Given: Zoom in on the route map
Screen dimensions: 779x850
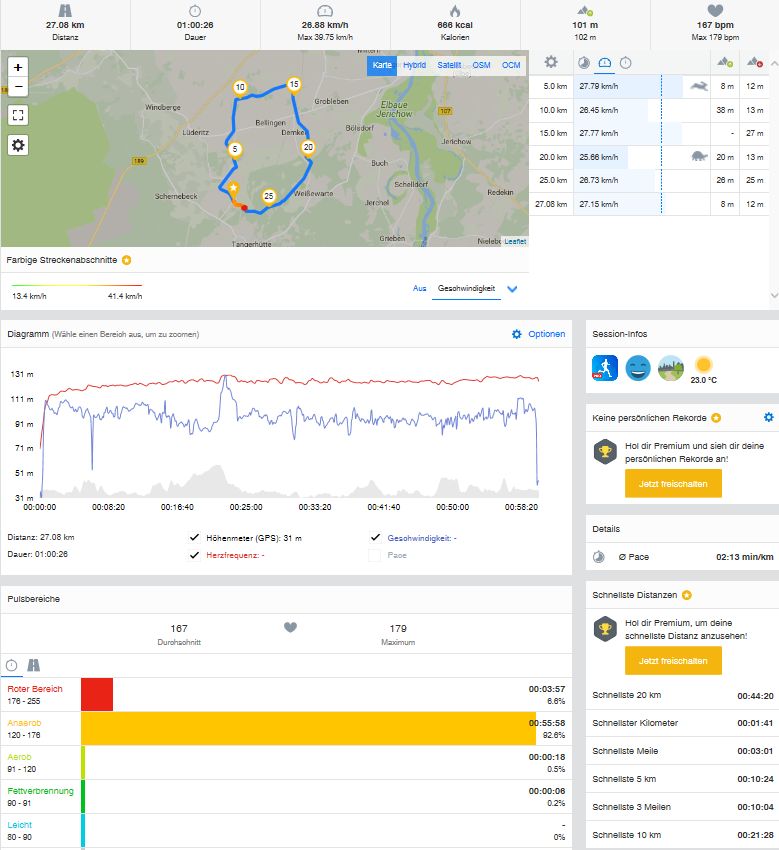Looking at the screenshot, I should coord(18,67).
